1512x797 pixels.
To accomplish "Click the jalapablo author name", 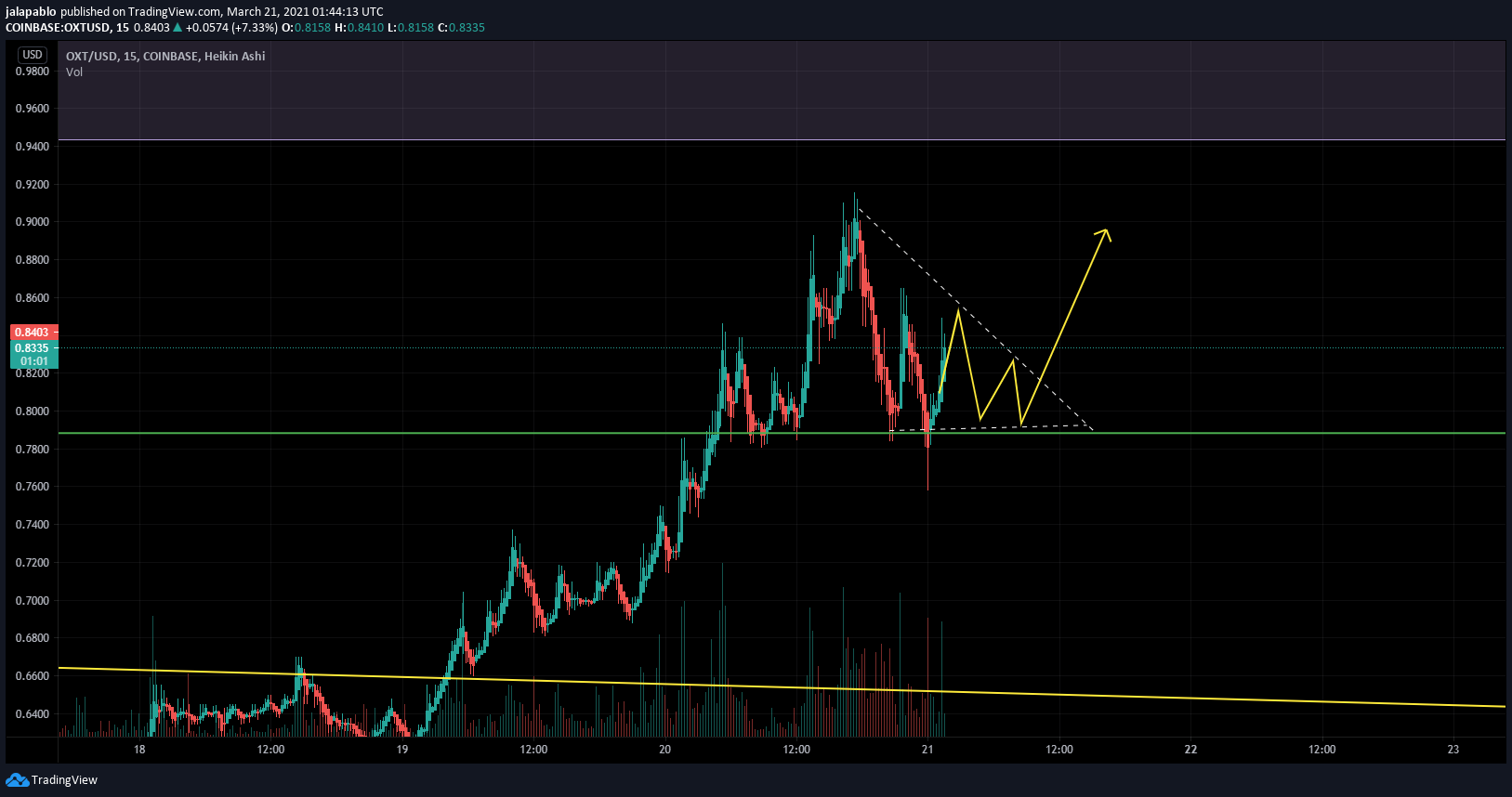I will [31, 12].
